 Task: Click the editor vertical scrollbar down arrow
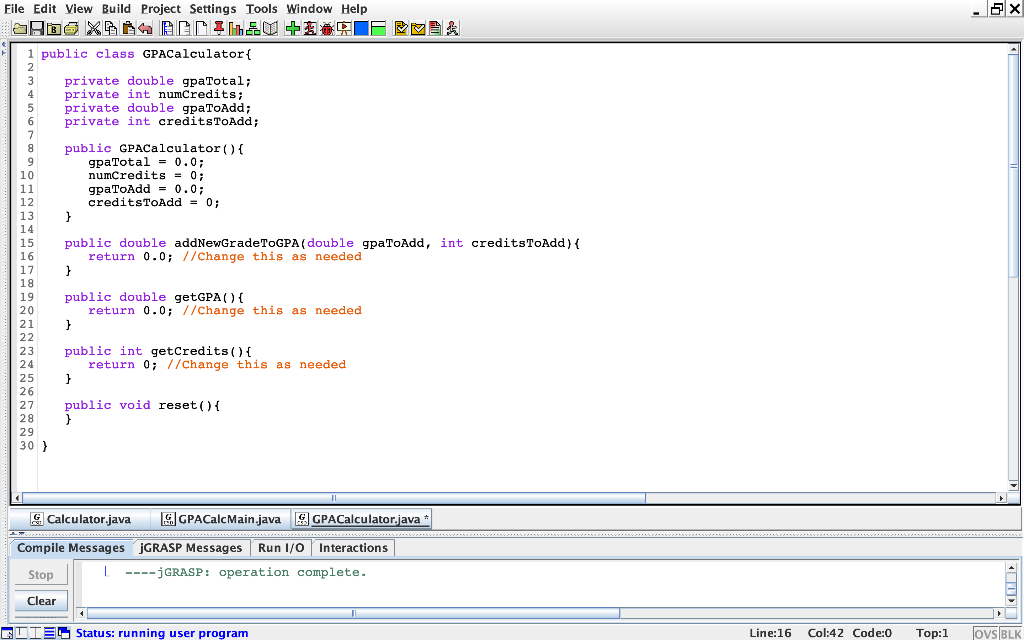pyautogui.click(x=1013, y=485)
